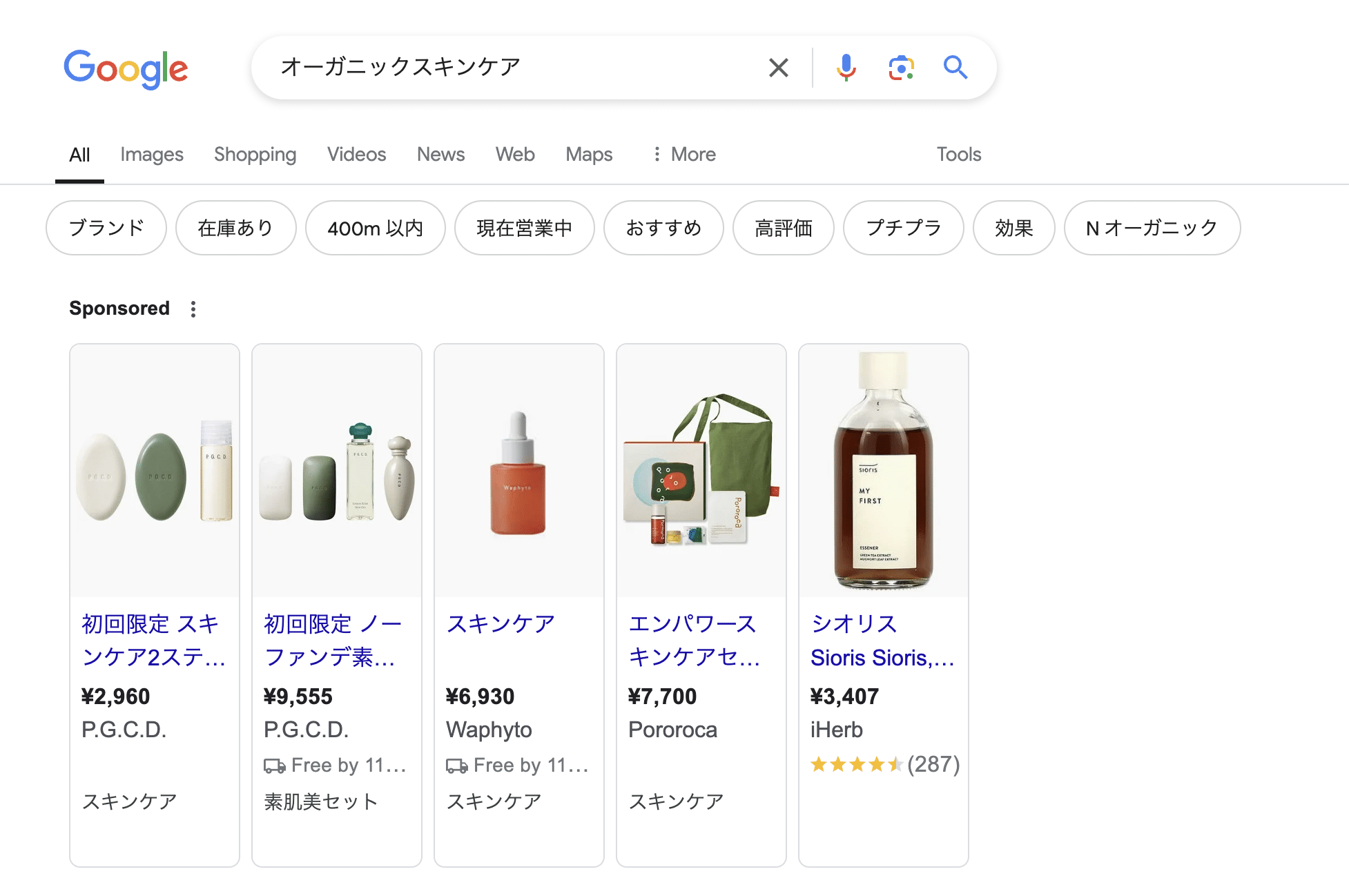
Task: Clear the search query with the X icon
Action: click(x=778, y=67)
